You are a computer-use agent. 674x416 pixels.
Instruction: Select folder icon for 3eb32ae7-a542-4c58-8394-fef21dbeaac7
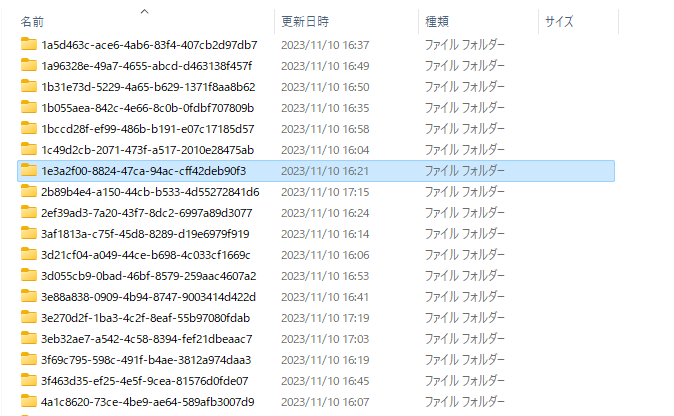click(29, 339)
